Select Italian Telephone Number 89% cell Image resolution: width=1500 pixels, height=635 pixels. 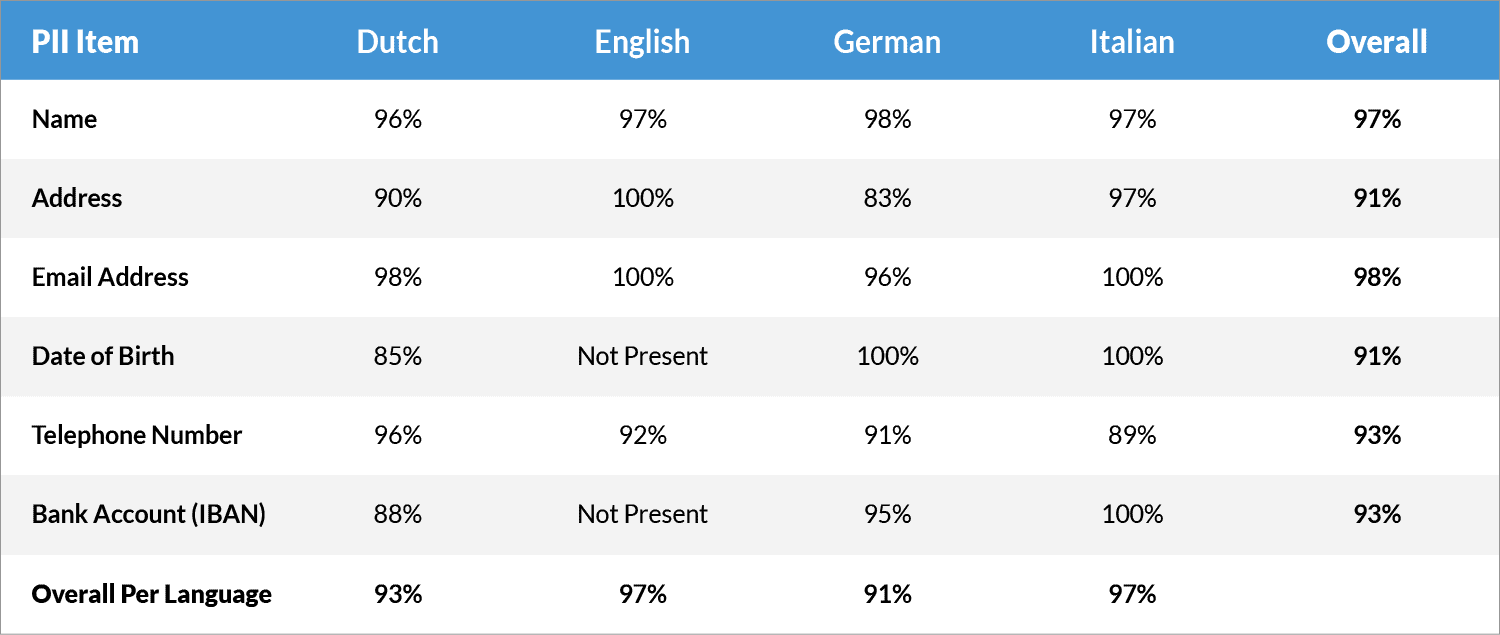pos(1132,435)
